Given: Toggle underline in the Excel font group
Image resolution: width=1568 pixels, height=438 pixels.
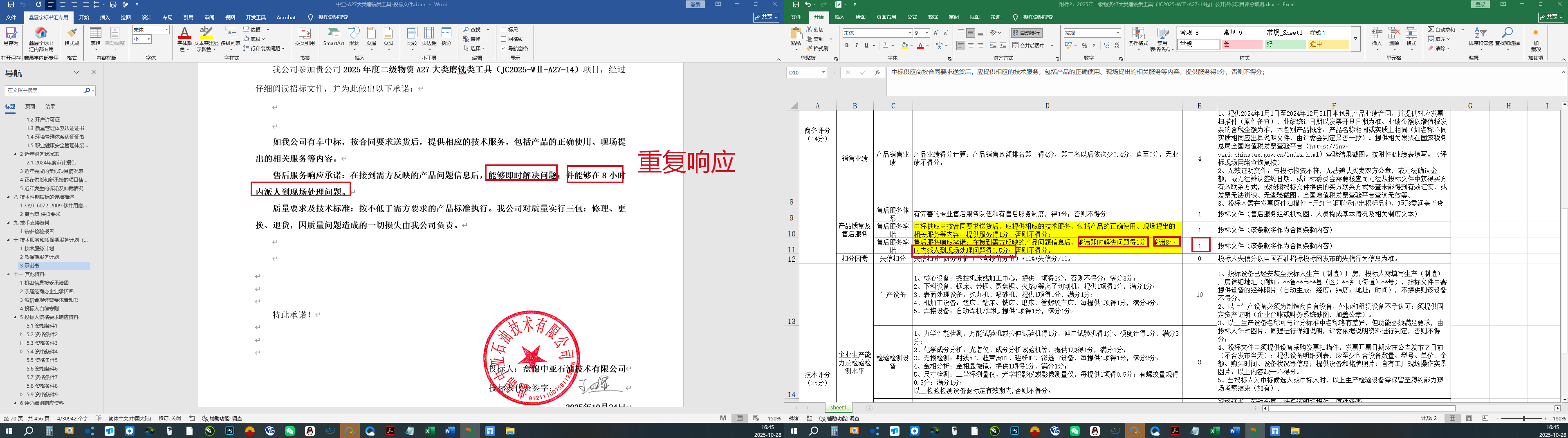Looking at the screenshot, I should click(x=866, y=46).
